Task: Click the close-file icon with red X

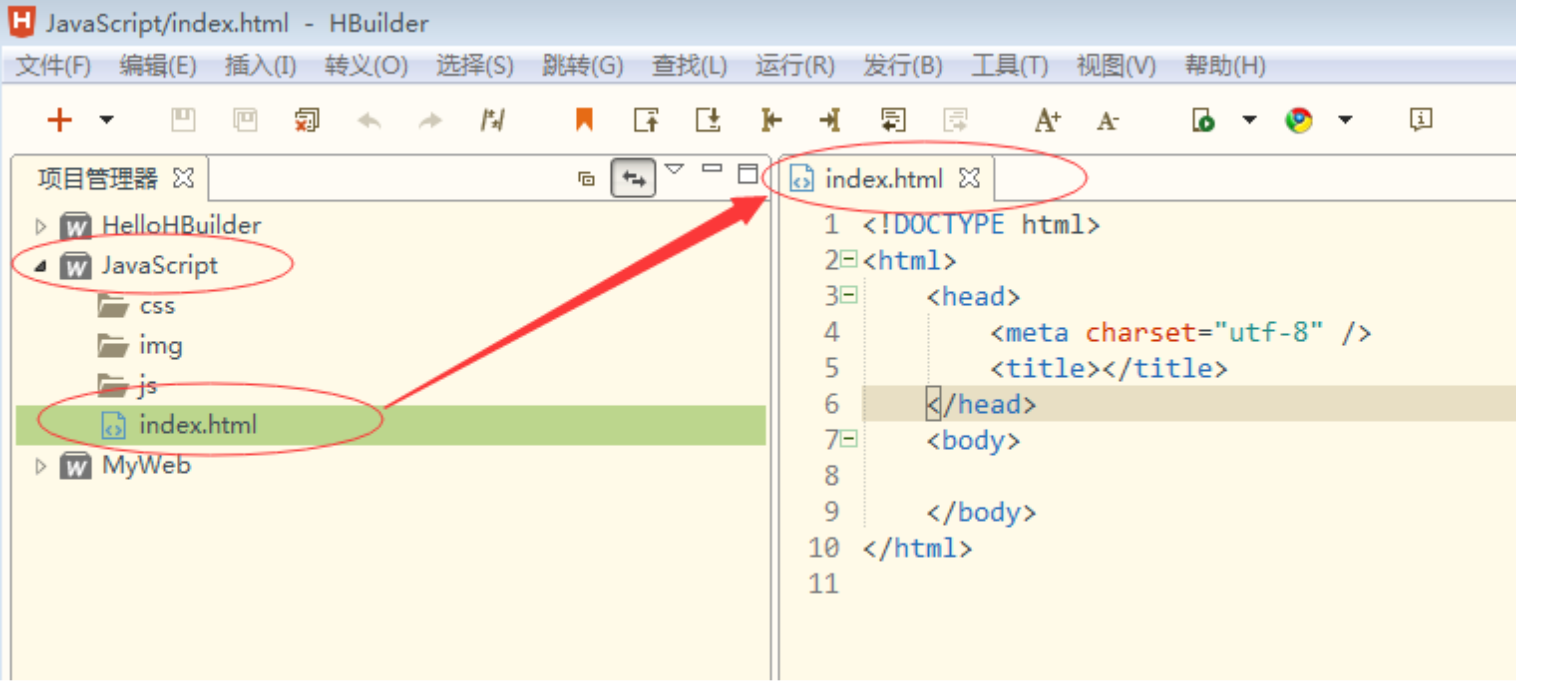Action: [x=307, y=120]
